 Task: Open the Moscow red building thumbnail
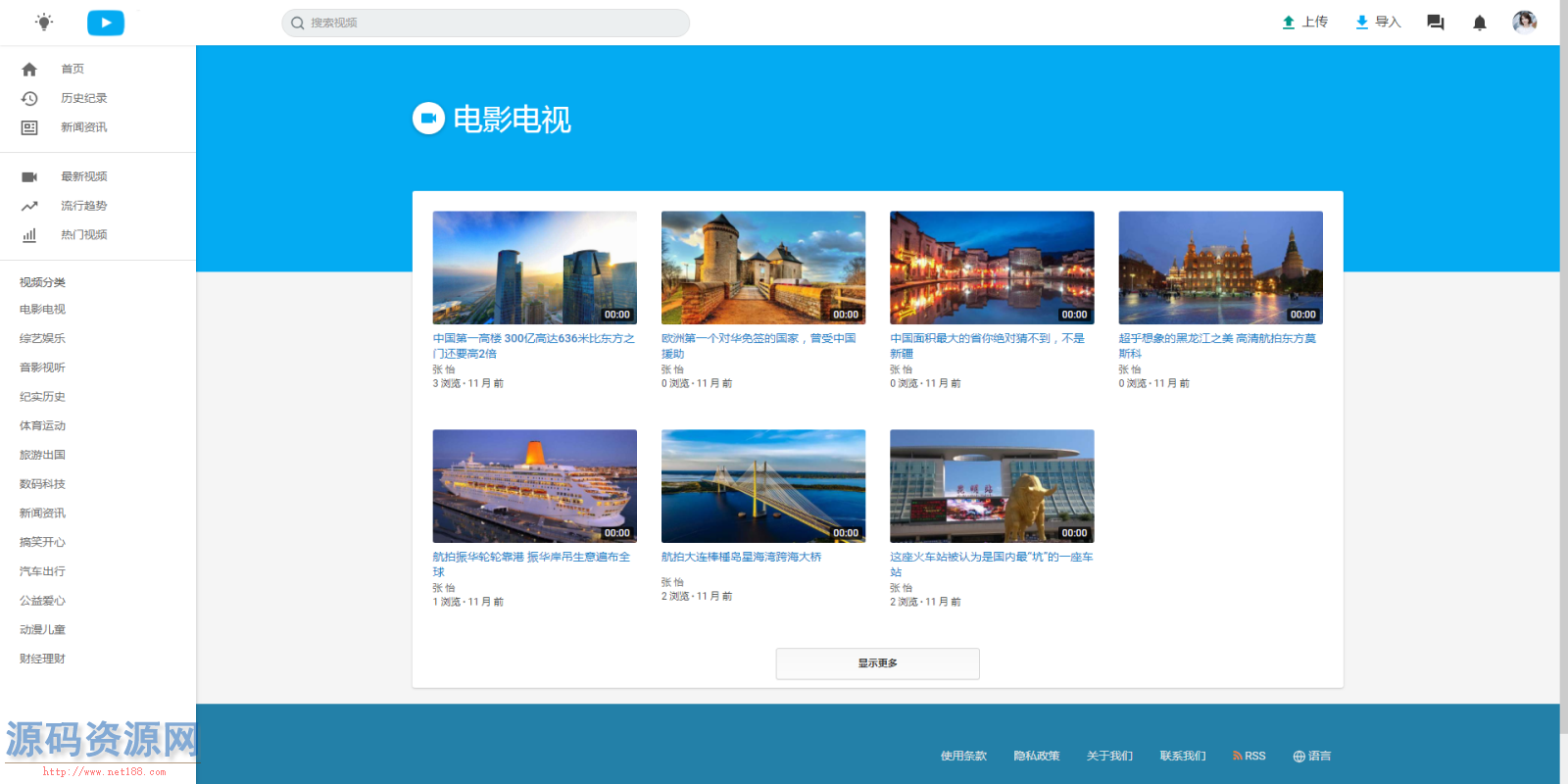(1221, 268)
